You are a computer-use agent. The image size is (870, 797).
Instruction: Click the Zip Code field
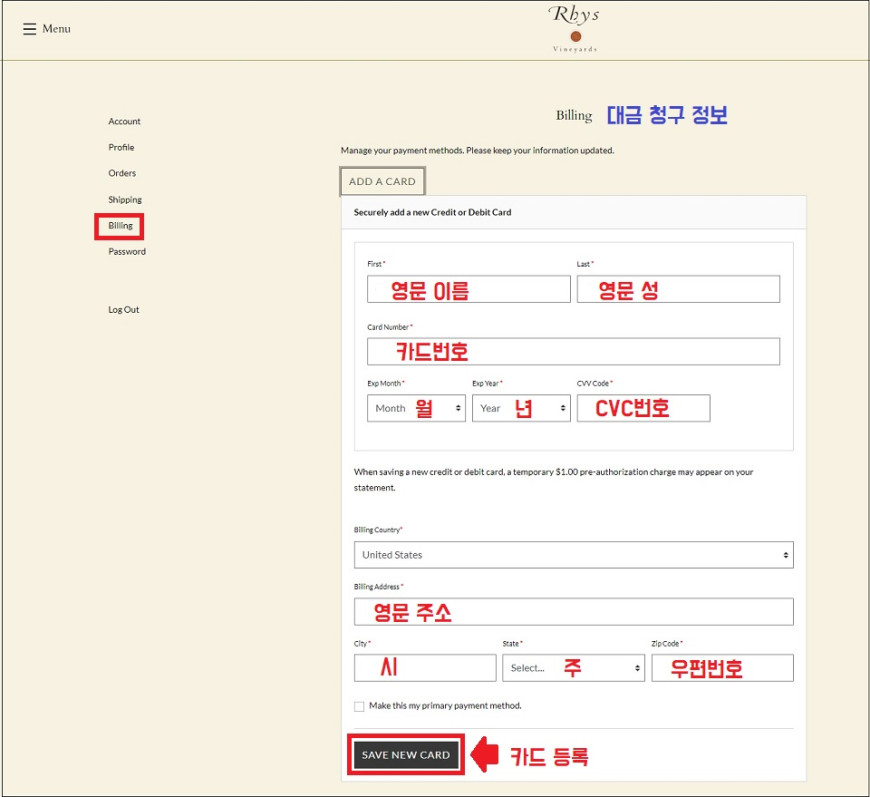coord(722,668)
